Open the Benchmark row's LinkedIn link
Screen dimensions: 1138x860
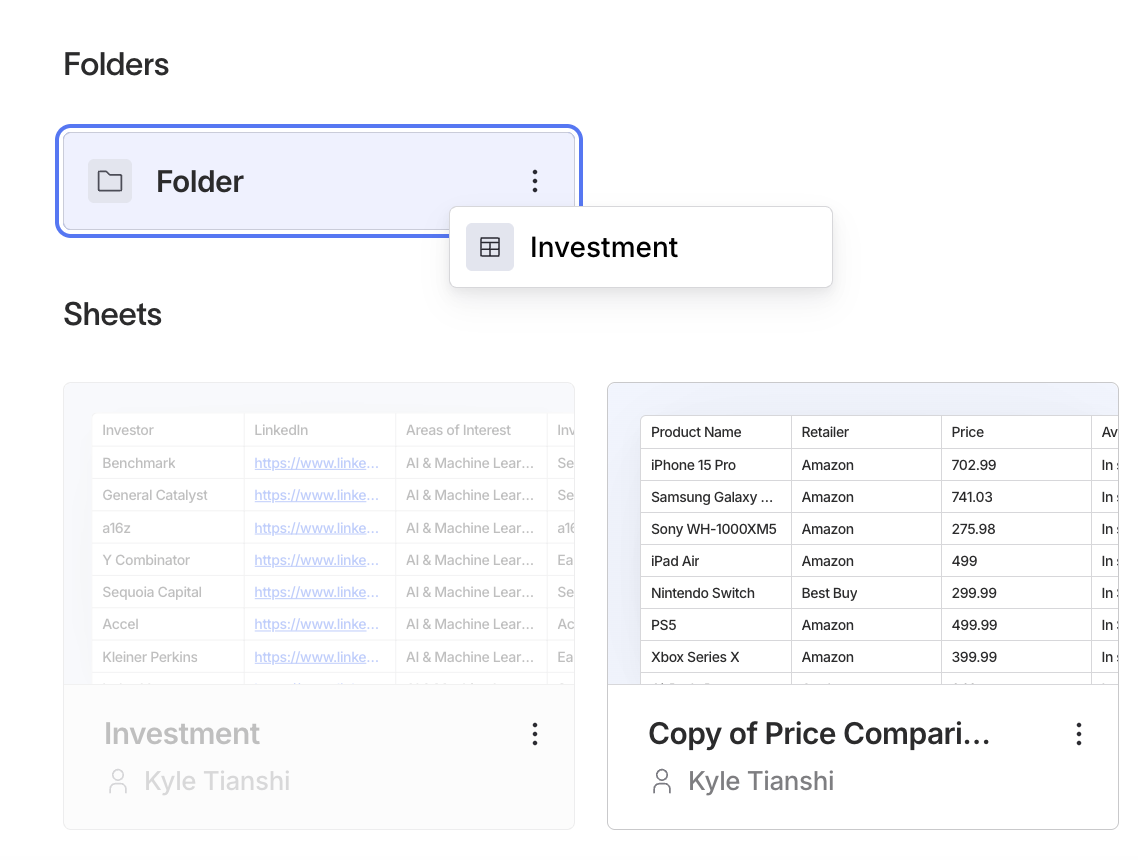pyautogui.click(x=317, y=463)
